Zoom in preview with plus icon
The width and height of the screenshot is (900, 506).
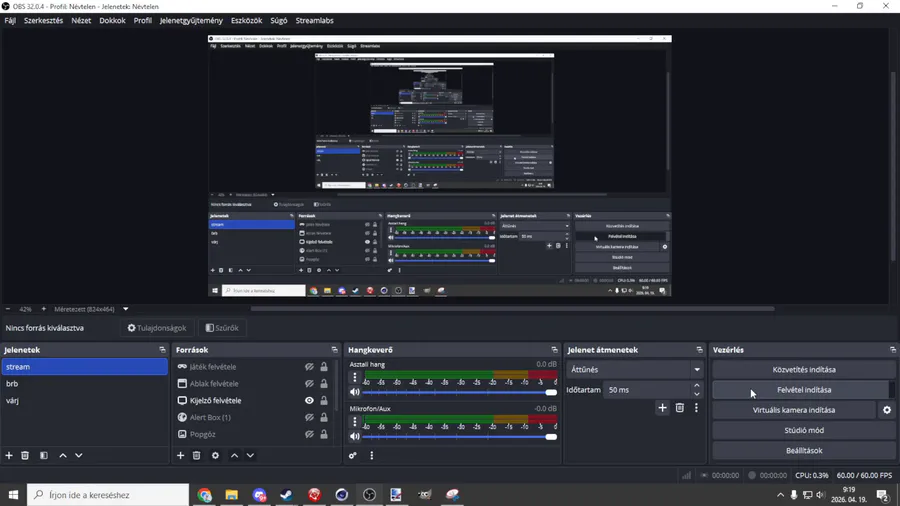click(x=44, y=309)
